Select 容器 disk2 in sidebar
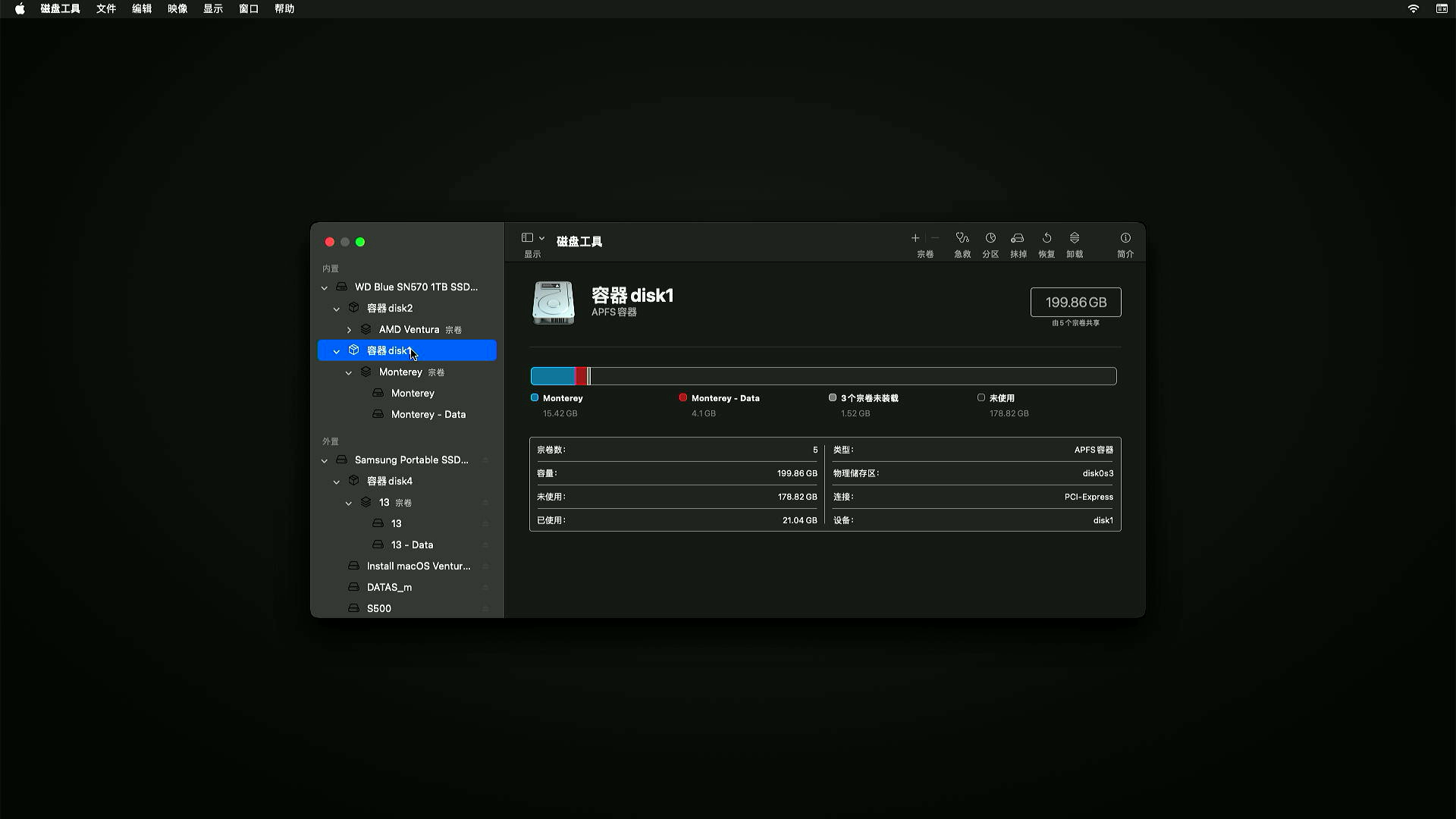This screenshot has height=819, width=1456. (407, 309)
